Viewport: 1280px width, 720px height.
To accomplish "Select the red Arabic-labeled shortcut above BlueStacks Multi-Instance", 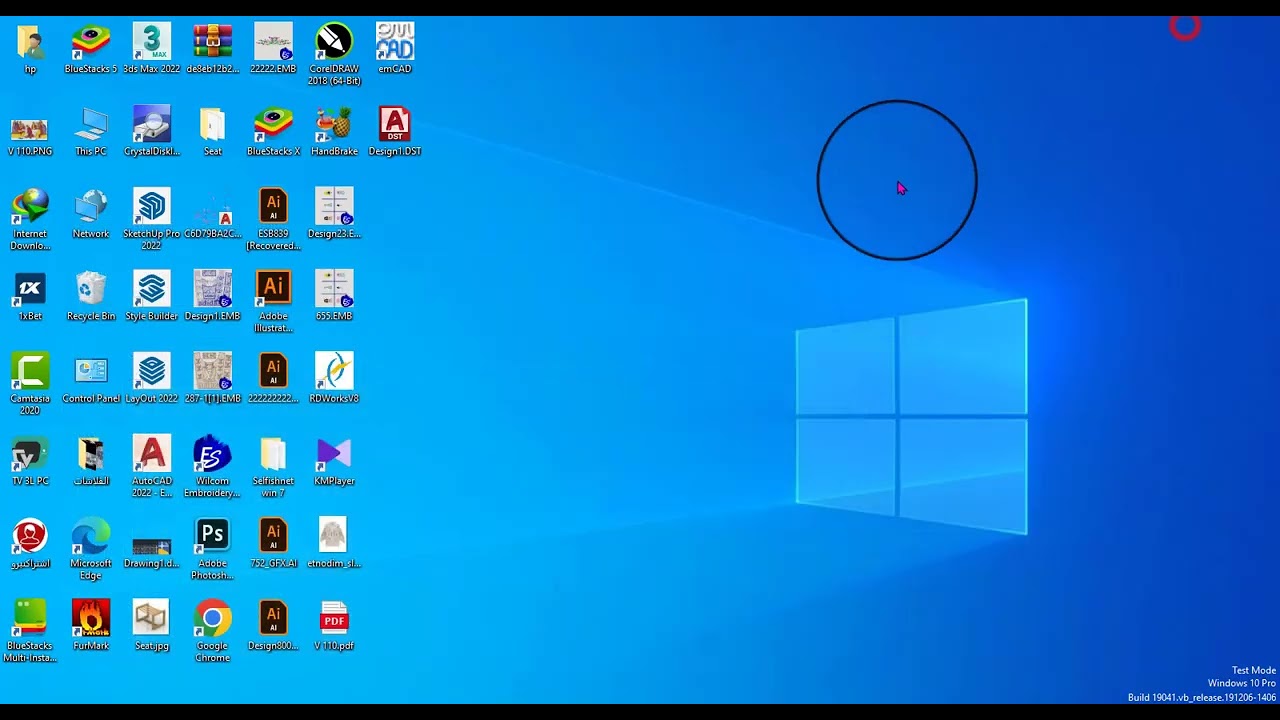I will click(x=30, y=536).
